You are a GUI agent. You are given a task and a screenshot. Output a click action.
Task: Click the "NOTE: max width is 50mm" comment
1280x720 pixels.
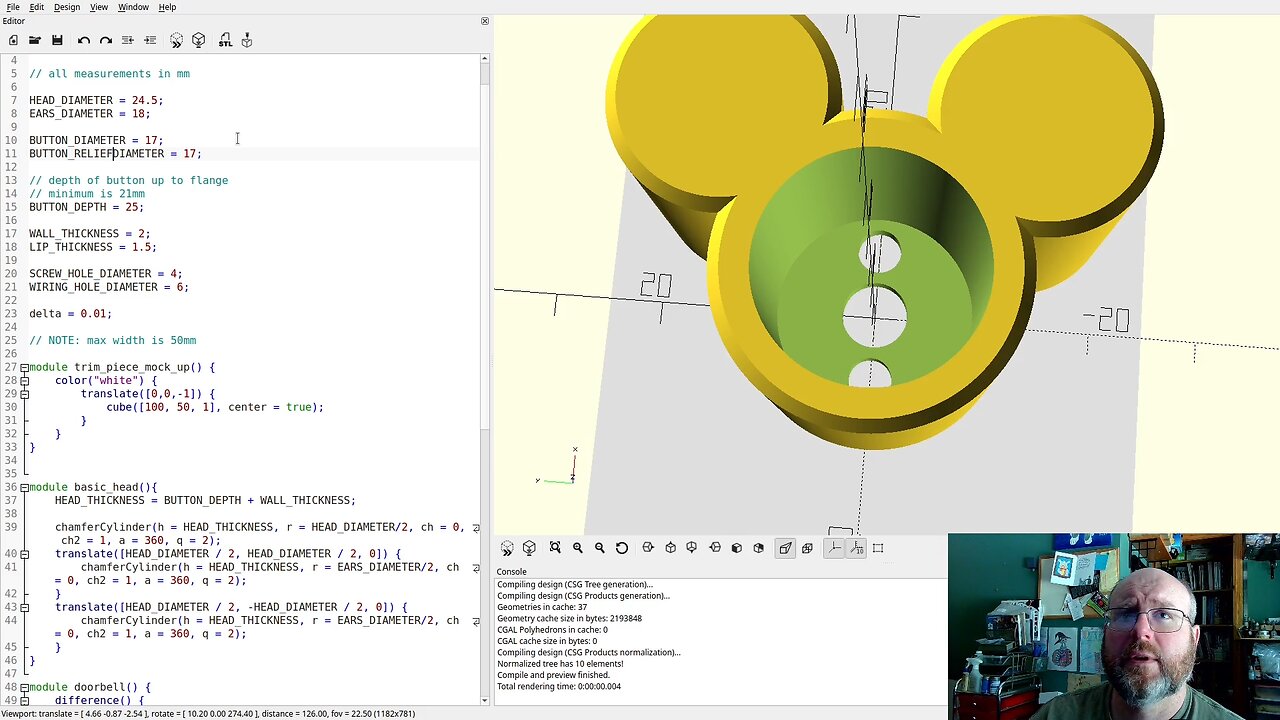click(112, 341)
